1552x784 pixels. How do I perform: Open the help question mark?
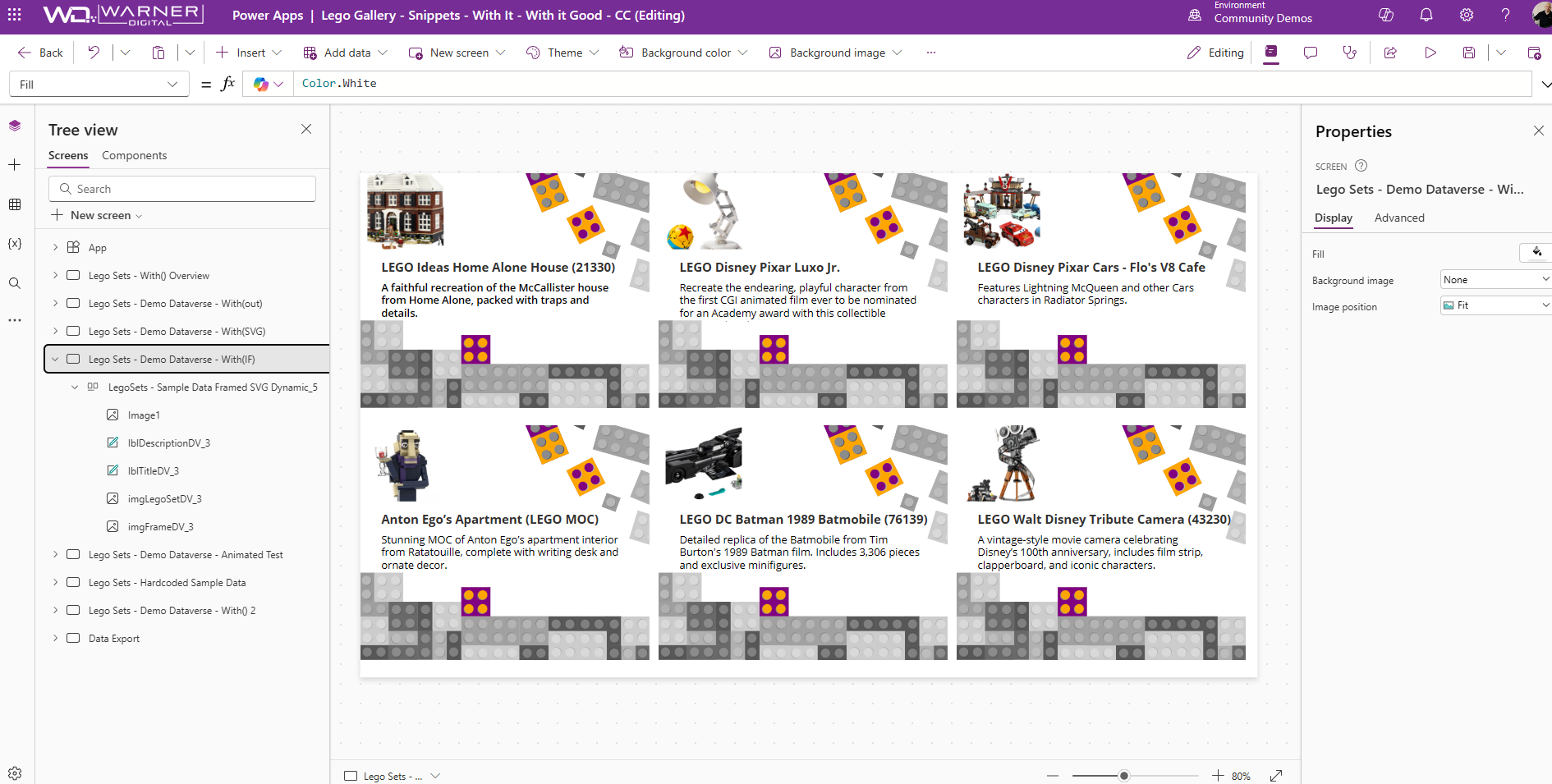pos(1506,15)
